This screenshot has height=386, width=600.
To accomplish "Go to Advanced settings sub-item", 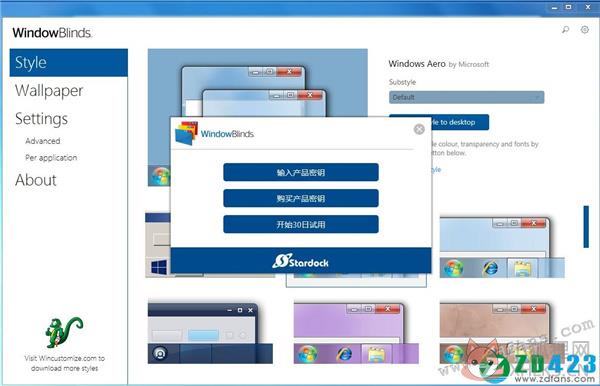I will point(43,141).
